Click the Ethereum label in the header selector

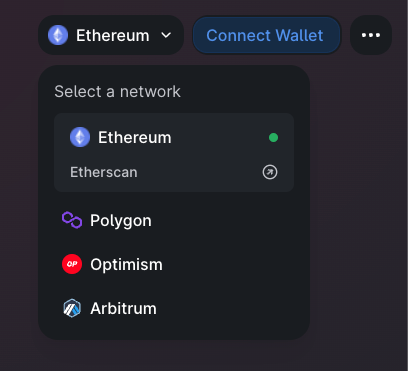pos(113,35)
